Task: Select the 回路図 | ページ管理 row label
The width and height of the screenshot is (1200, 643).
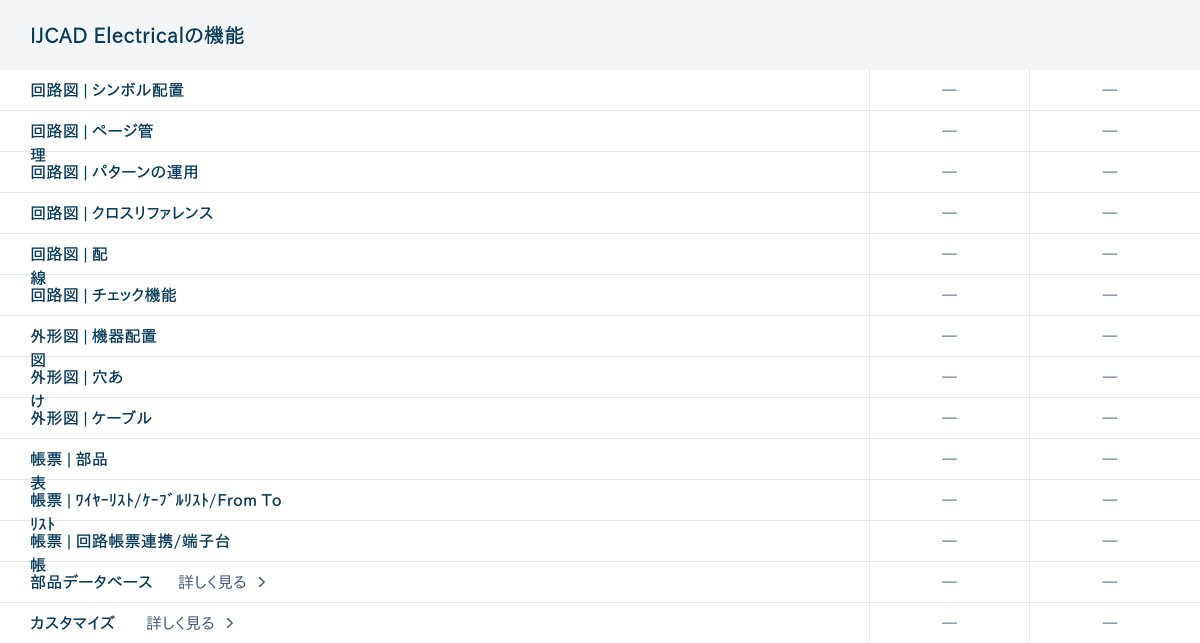Action: point(92,131)
